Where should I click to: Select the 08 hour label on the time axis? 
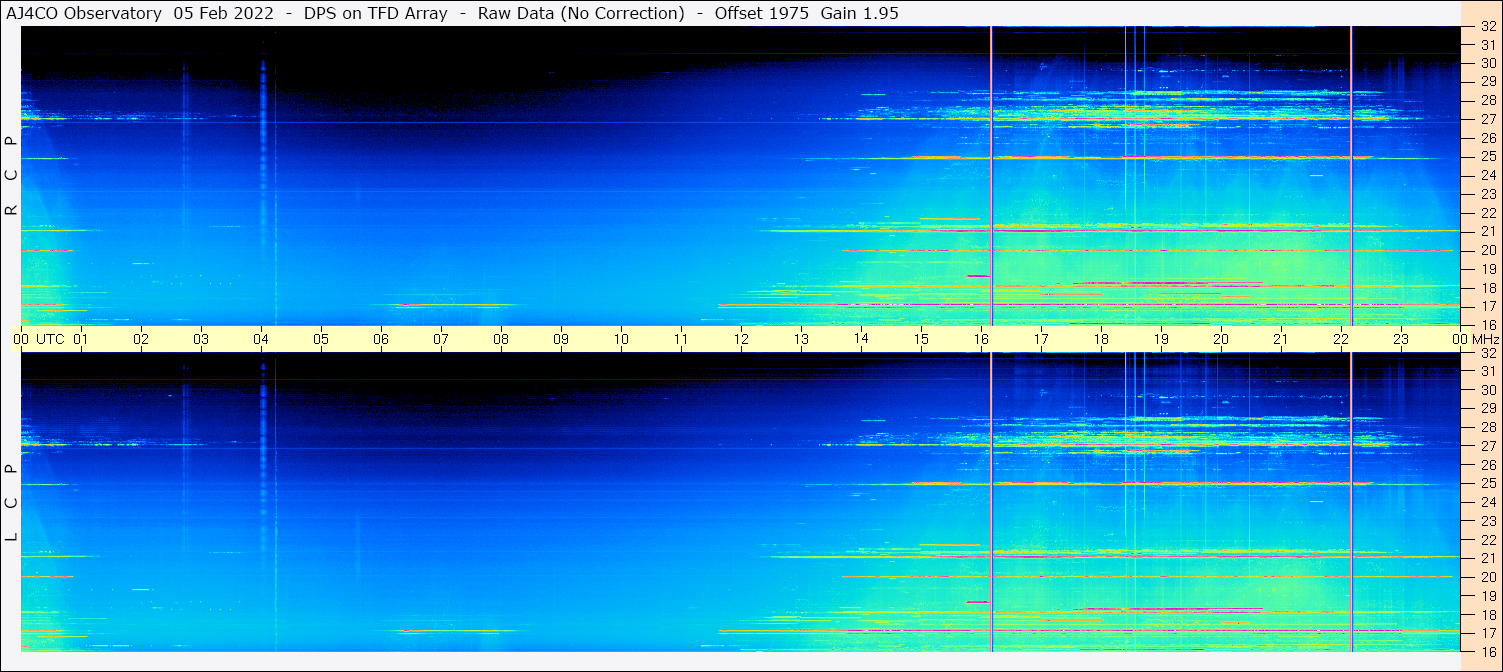501,339
